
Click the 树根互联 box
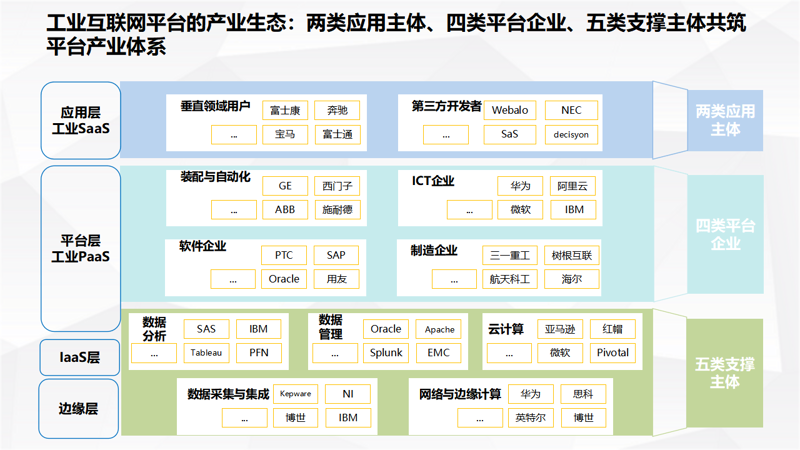(571, 255)
